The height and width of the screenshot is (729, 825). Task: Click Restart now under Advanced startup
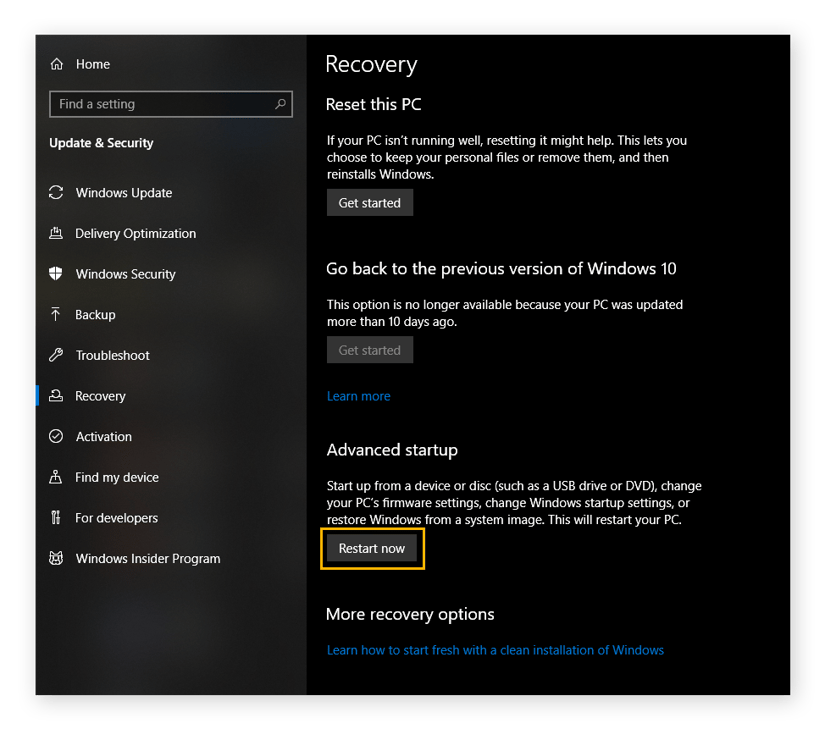pos(372,548)
